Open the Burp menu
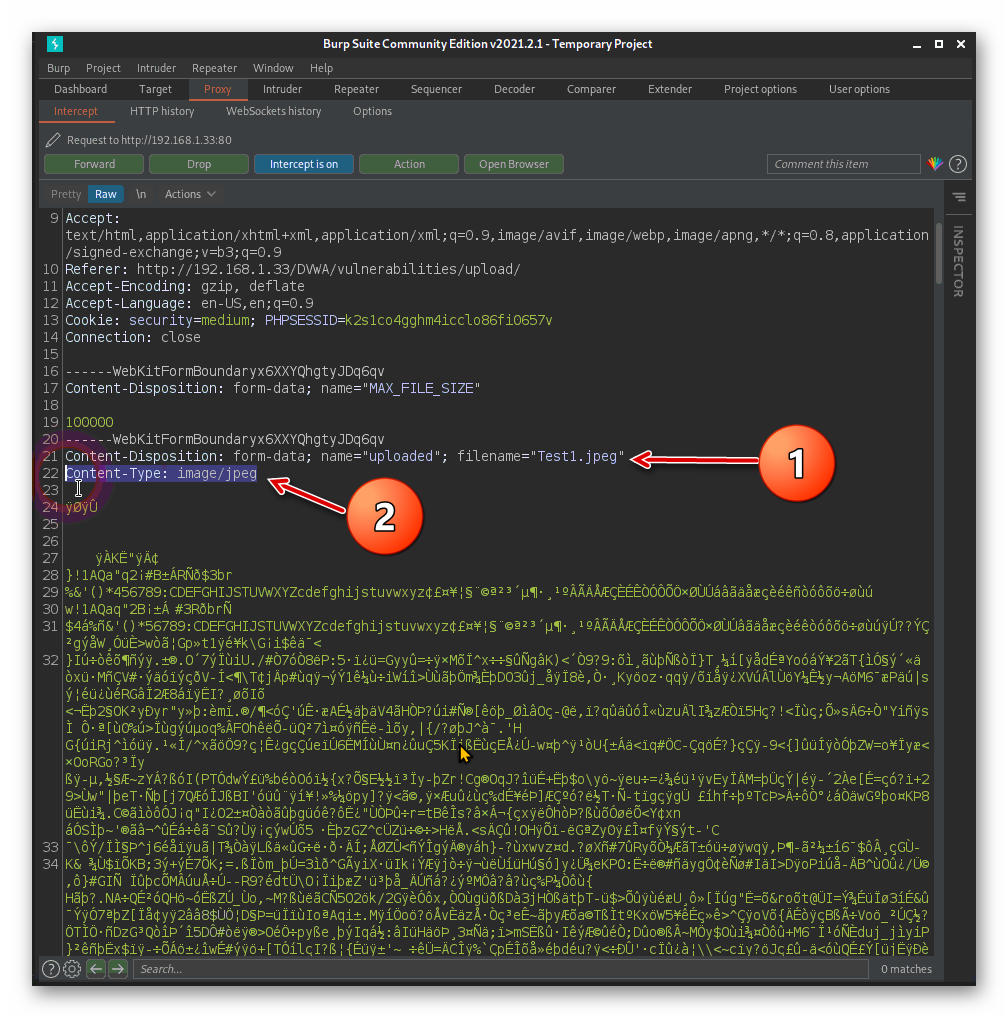Screen dimensions: 1008x1018 click(58, 68)
